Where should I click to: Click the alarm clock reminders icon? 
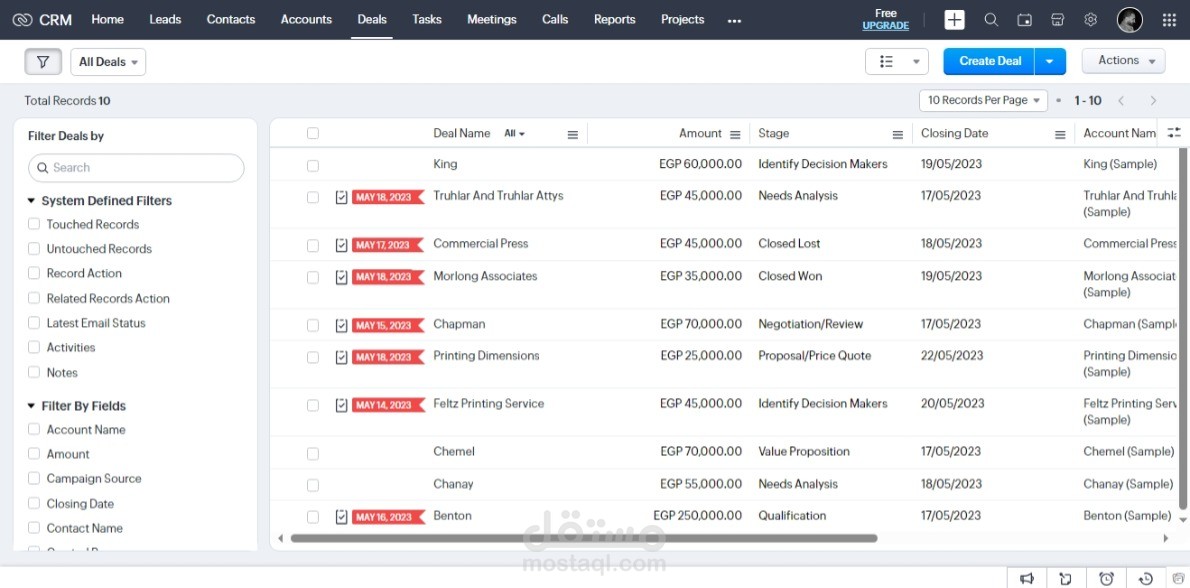(1107, 579)
